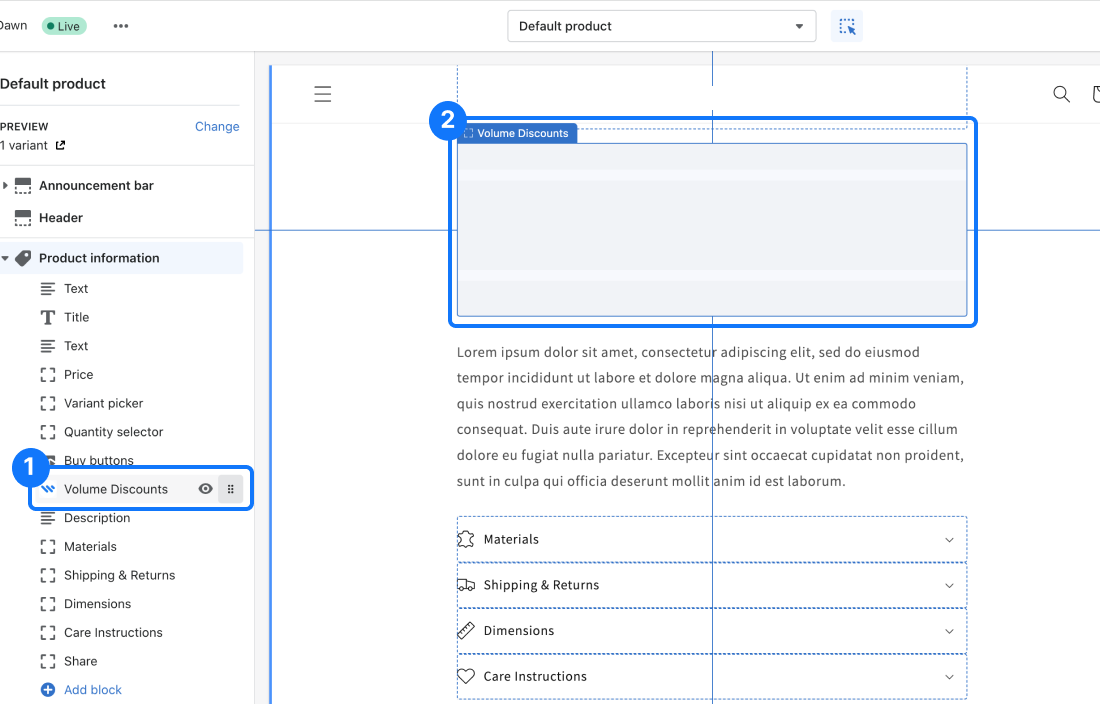Click the Add block link
1100x704 pixels.
tap(93, 690)
